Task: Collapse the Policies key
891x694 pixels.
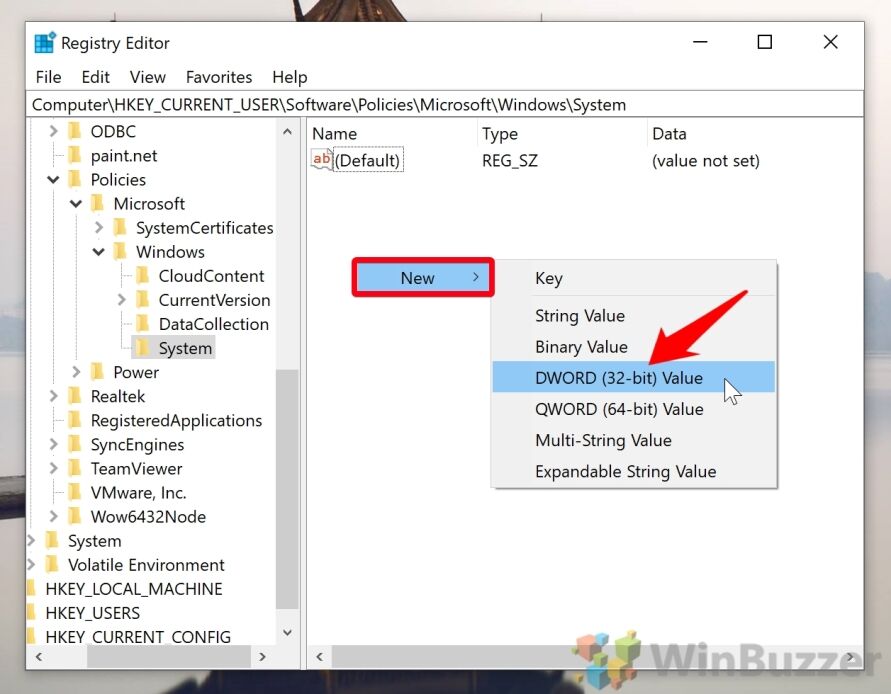Action: pyautogui.click(x=53, y=180)
